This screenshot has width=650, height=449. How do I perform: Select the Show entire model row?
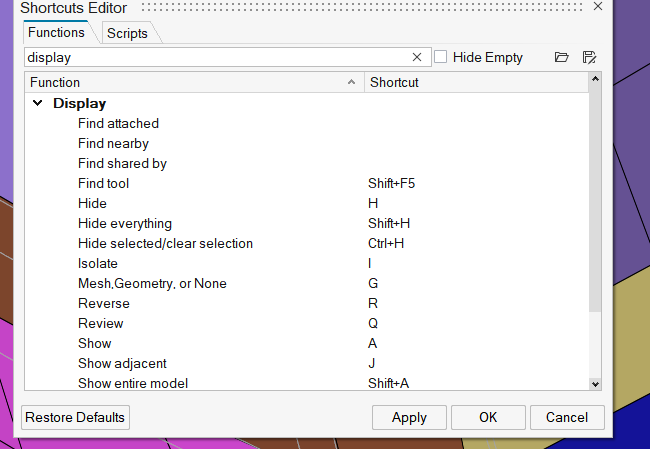[x=307, y=382]
